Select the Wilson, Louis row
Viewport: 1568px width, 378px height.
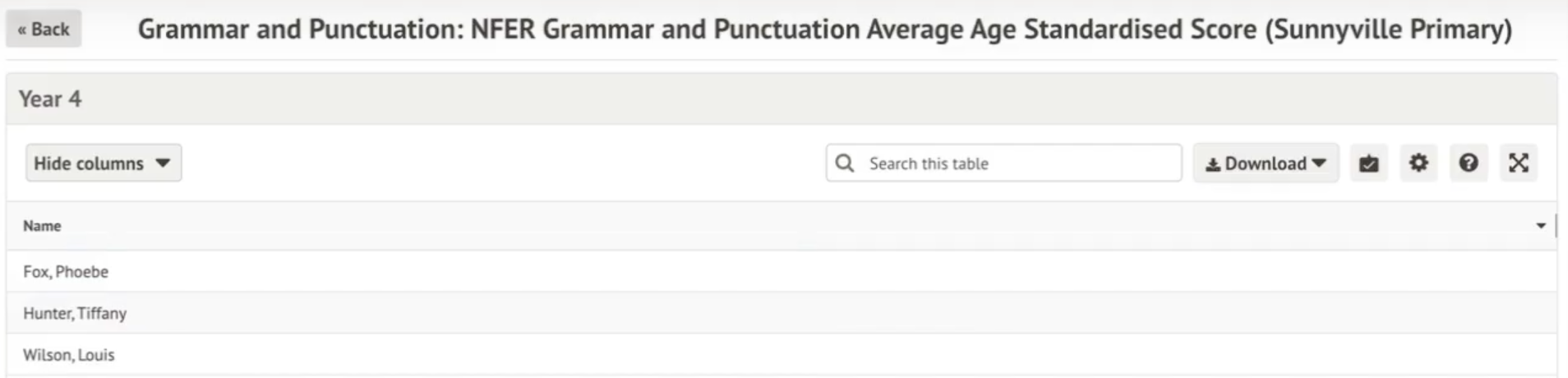[x=69, y=355]
